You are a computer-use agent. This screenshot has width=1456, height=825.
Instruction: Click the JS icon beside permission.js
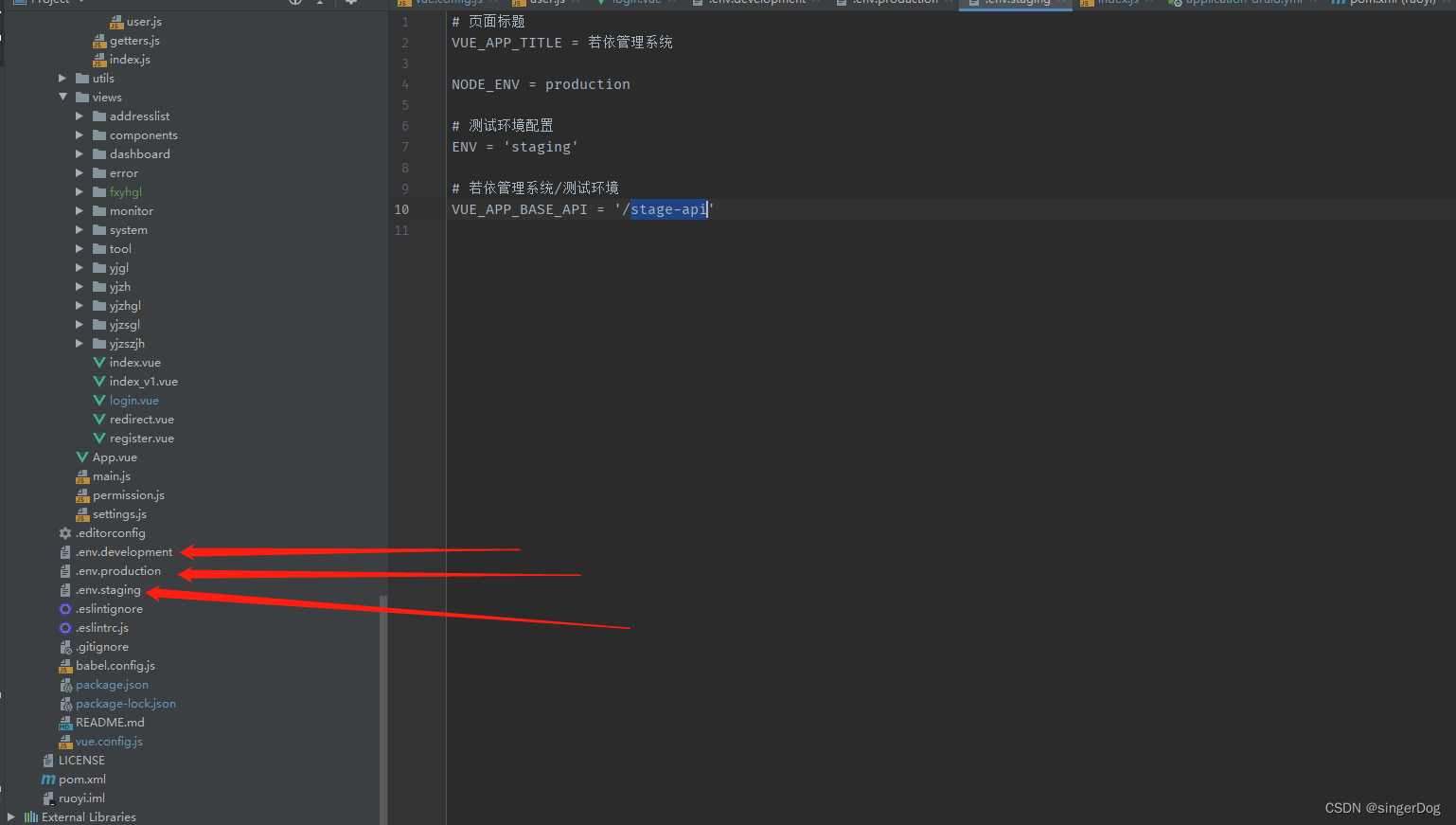tap(82, 495)
